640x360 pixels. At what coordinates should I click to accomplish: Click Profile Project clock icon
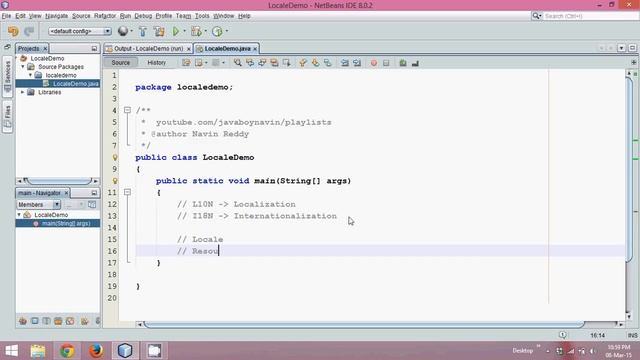217,31
